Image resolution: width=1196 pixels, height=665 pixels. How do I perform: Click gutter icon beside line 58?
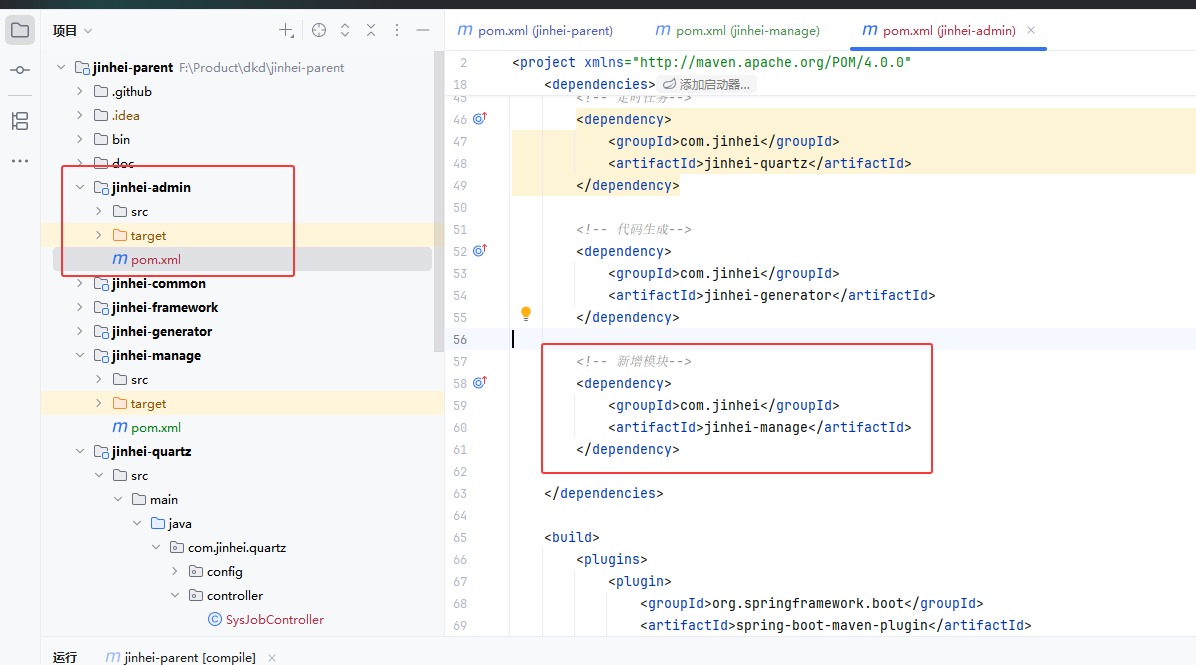479,382
